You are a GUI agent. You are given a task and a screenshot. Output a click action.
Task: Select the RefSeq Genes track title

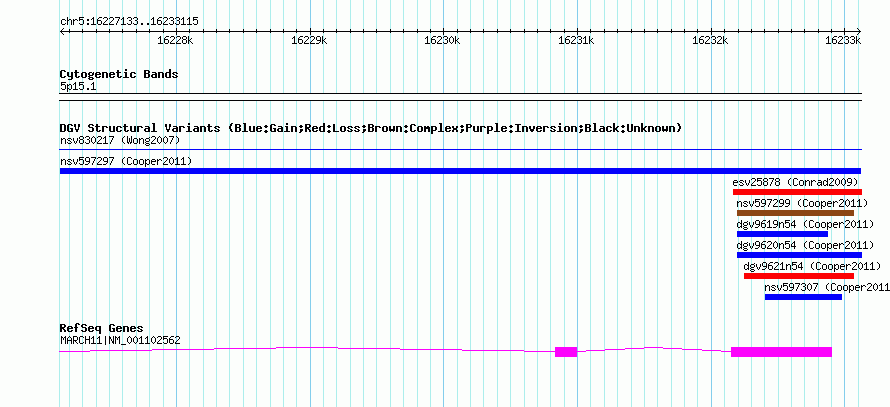click(x=102, y=329)
